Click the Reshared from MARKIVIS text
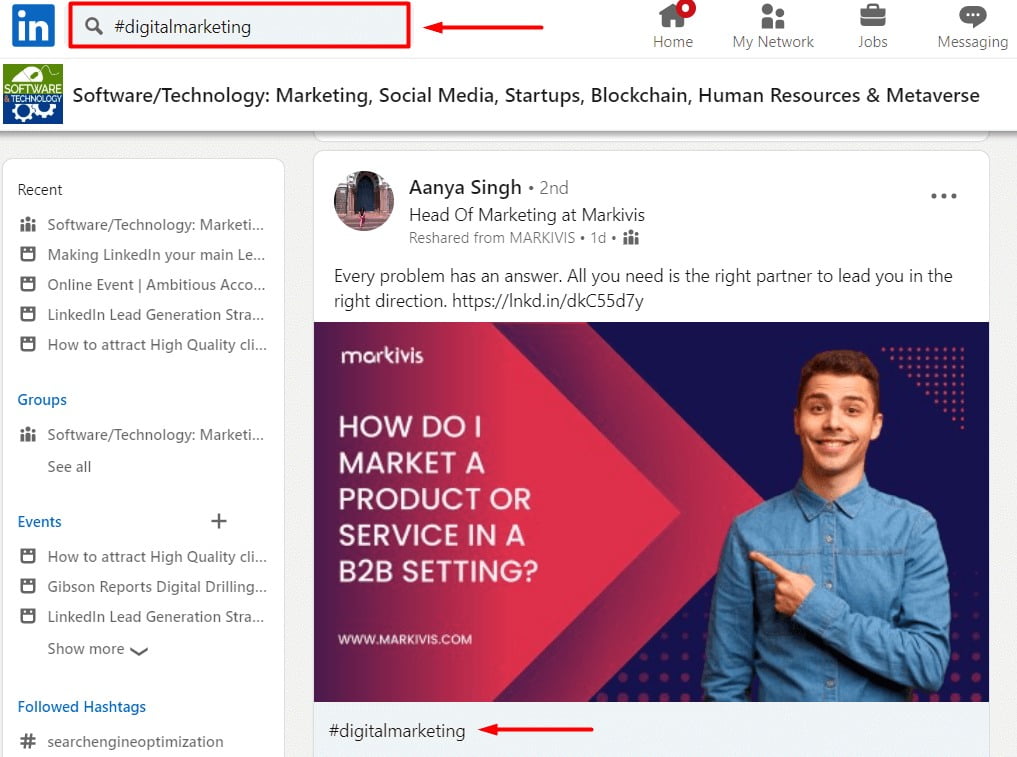Screen dimensions: 1017x757 [x=492, y=238]
